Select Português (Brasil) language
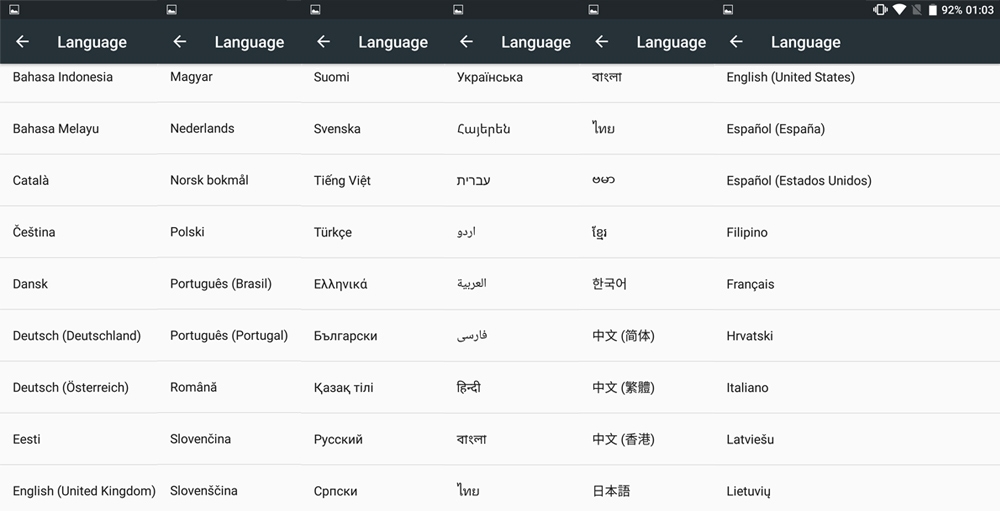The height and width of the screenshot is (511, 1000). pyautogui.click(x=221, y=284)
